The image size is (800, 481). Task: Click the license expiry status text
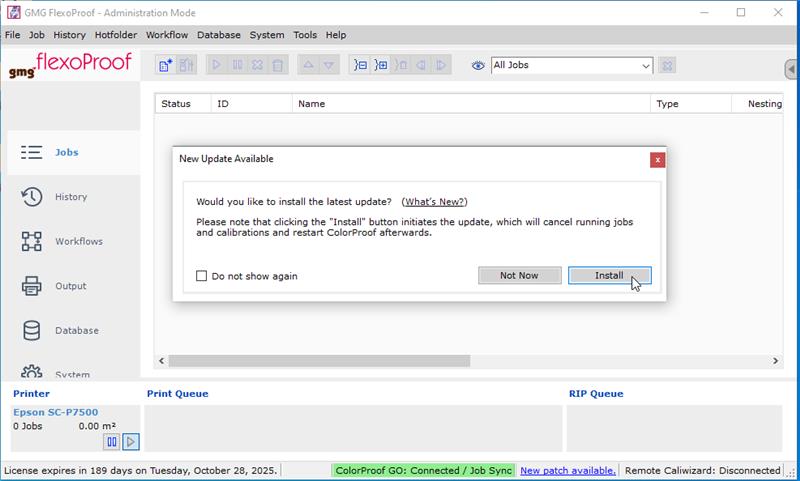point(140,471)
